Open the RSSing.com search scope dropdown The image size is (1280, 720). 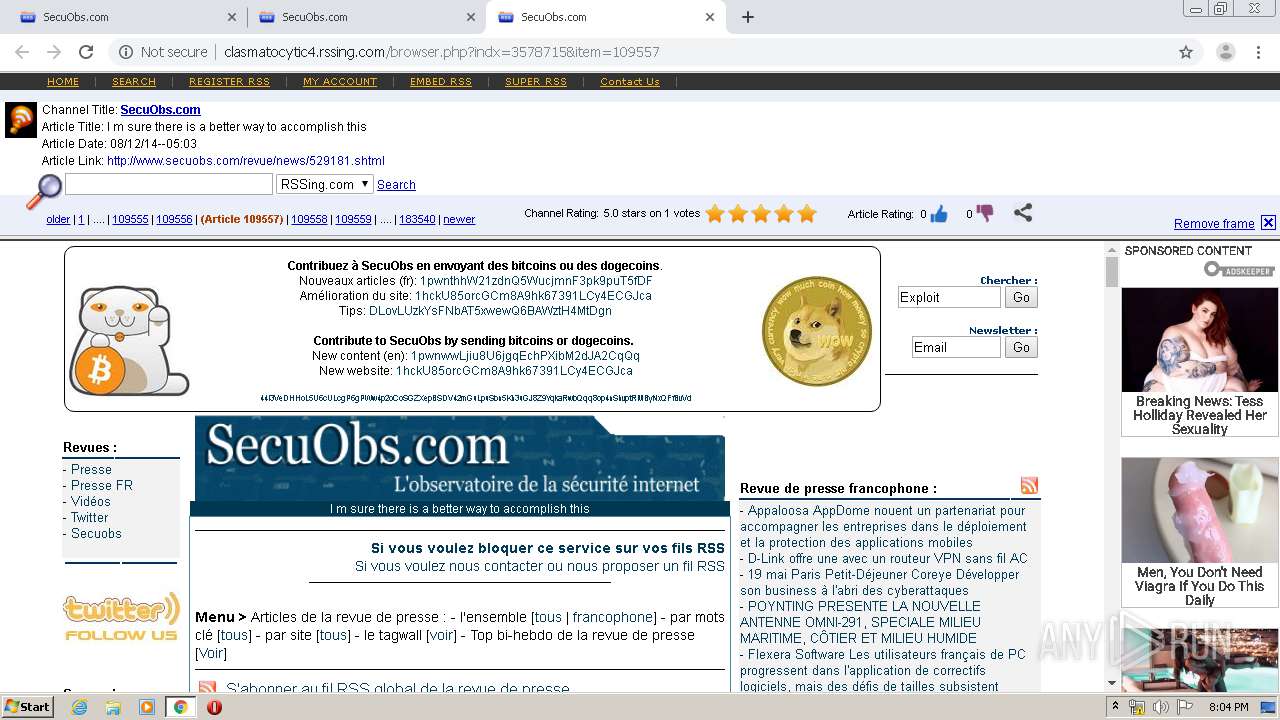click(x=325, y=184)
